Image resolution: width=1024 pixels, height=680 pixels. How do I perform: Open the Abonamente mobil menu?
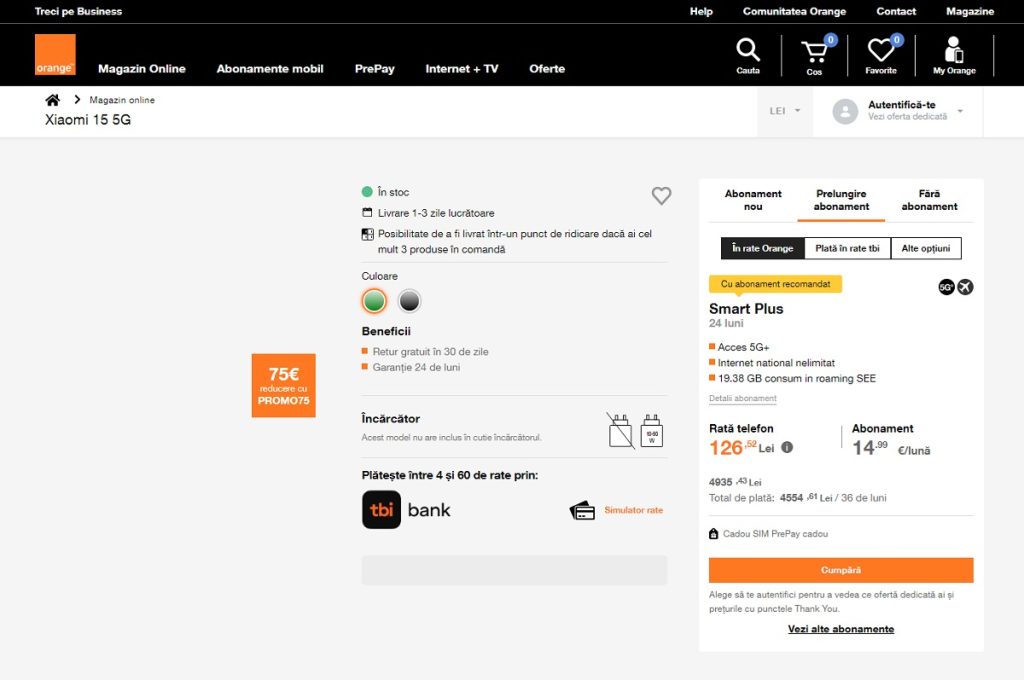coord(270,69)
